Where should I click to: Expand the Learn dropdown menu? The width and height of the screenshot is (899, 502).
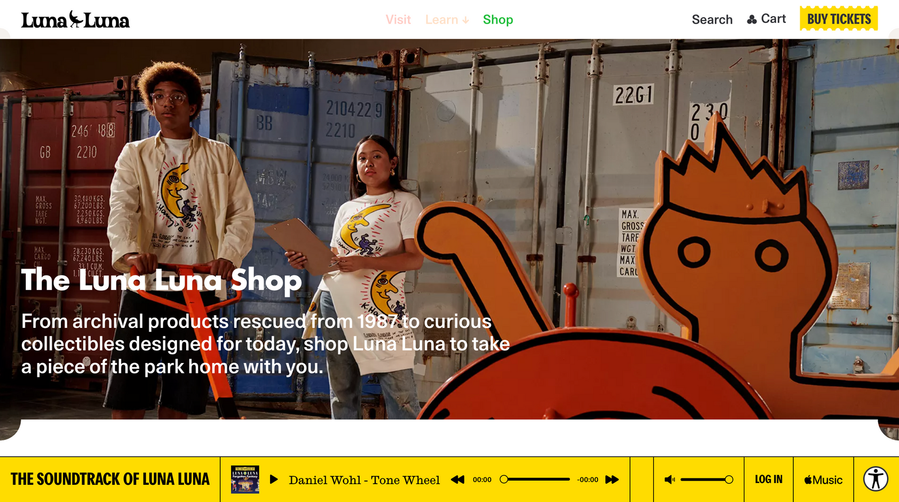pos(447,19)
